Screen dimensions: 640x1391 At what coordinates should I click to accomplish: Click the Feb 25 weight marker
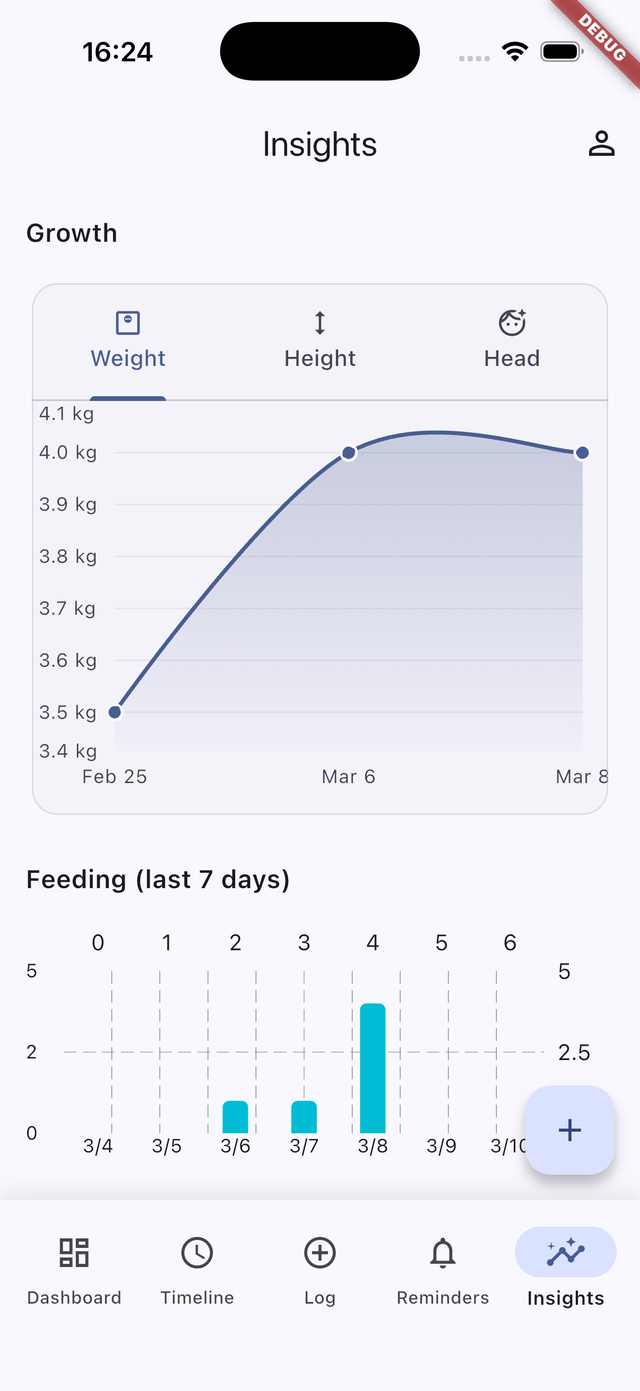tap(115, 711)
